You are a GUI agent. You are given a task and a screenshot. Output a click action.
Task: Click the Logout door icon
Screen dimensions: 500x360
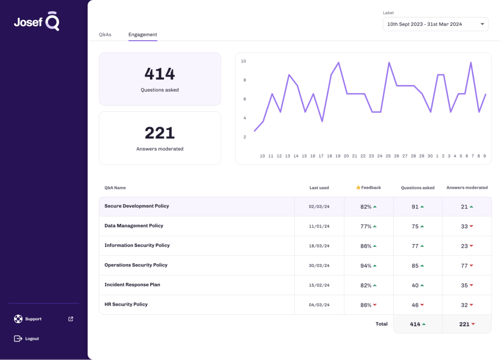click(x=18, y=339)
